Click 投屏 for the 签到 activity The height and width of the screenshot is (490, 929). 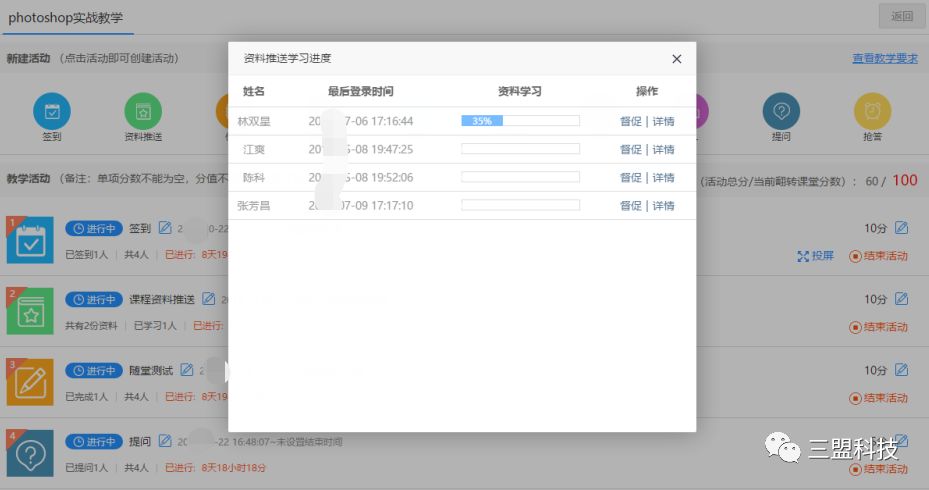click(x=815, y=256)
